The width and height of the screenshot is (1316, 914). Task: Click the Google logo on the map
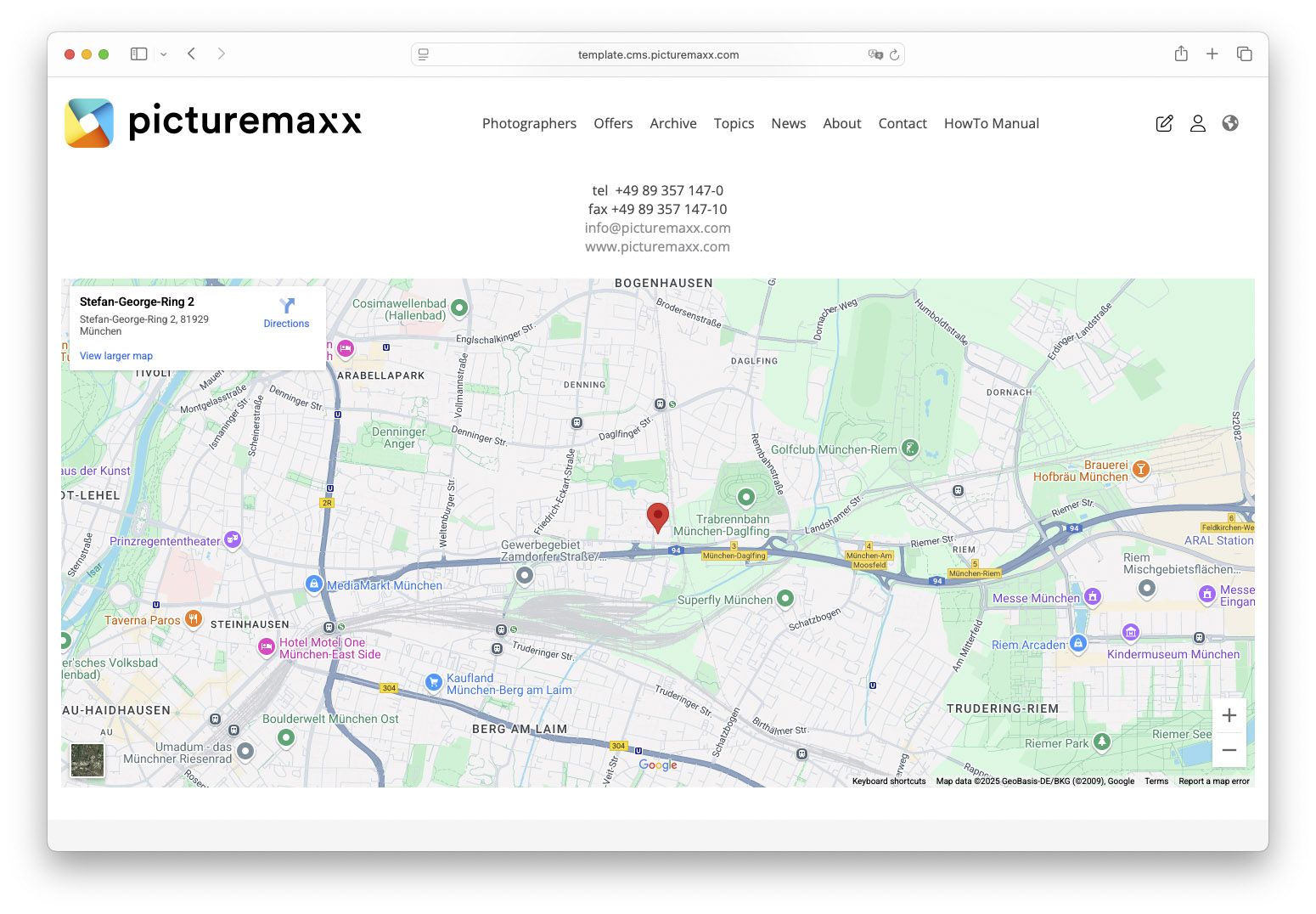[x=658, y=764]
